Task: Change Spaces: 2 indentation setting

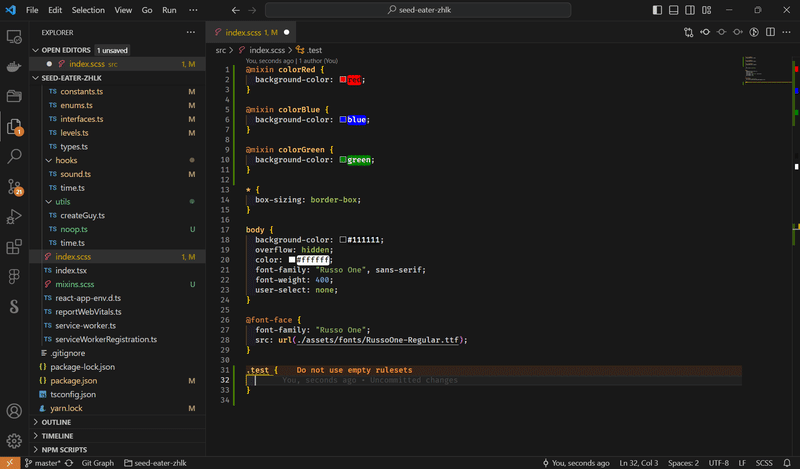Action: coord(683,463)
